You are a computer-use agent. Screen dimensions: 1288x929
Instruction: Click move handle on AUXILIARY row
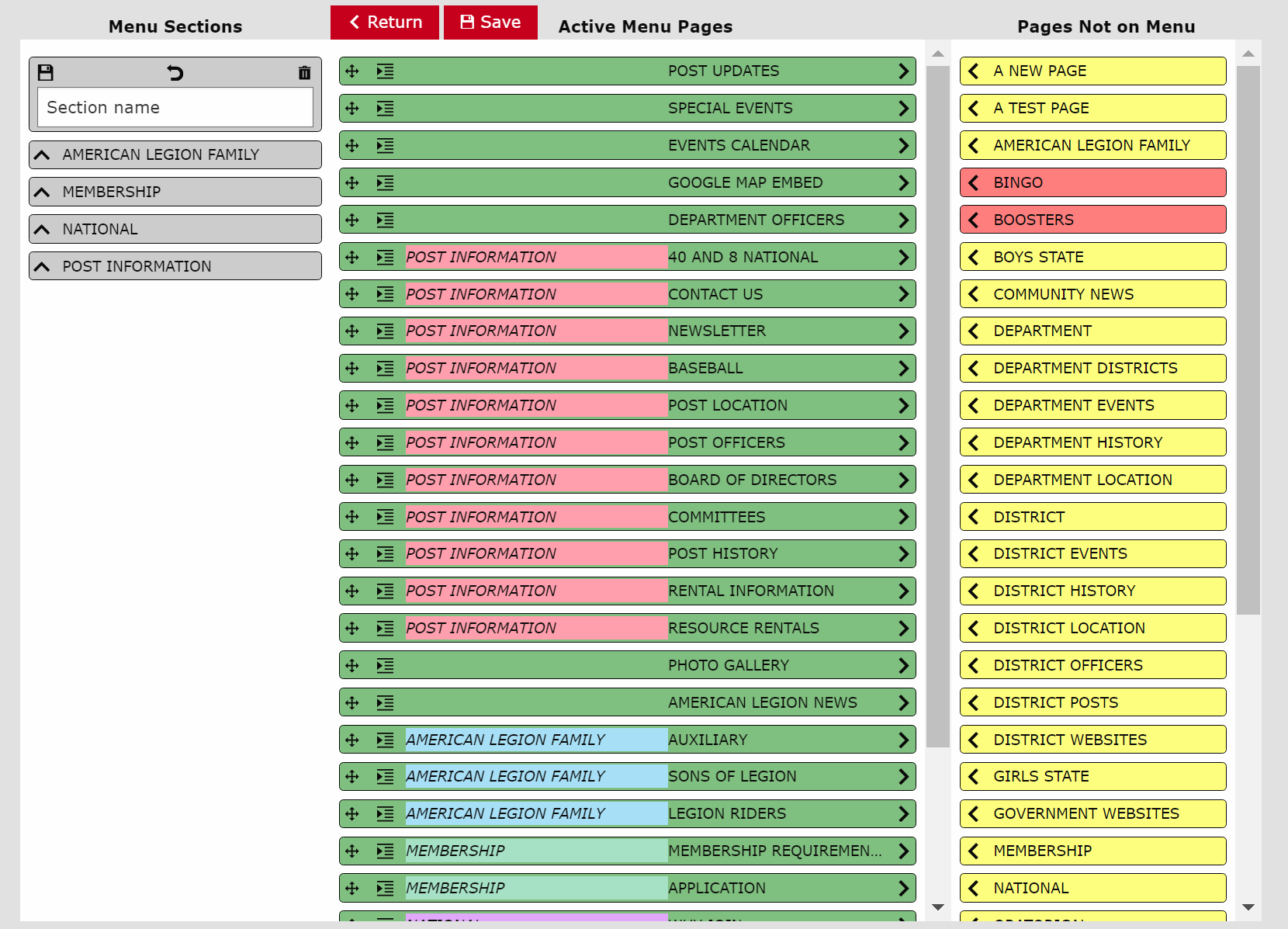click(x=352, y=740)
